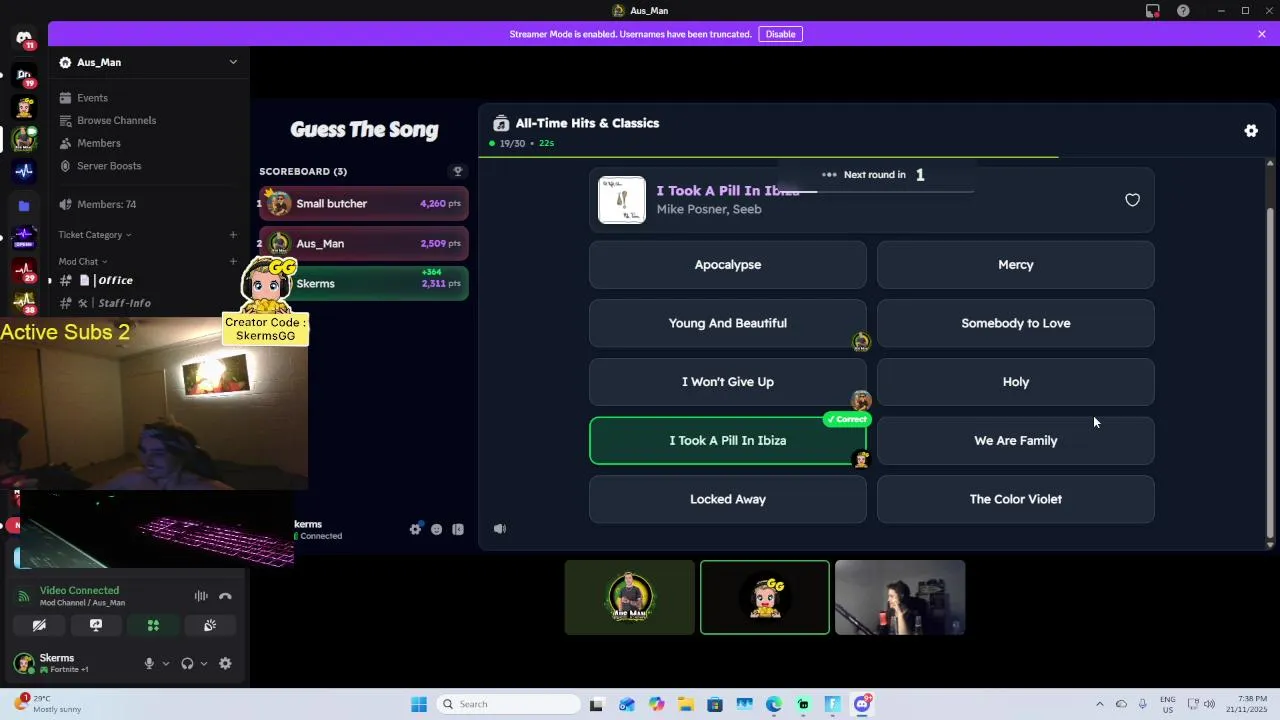The height and width of the screenshot is (720, 1280).
Task: Open File Explorer from taskbar
Action: tap(686, 704)
